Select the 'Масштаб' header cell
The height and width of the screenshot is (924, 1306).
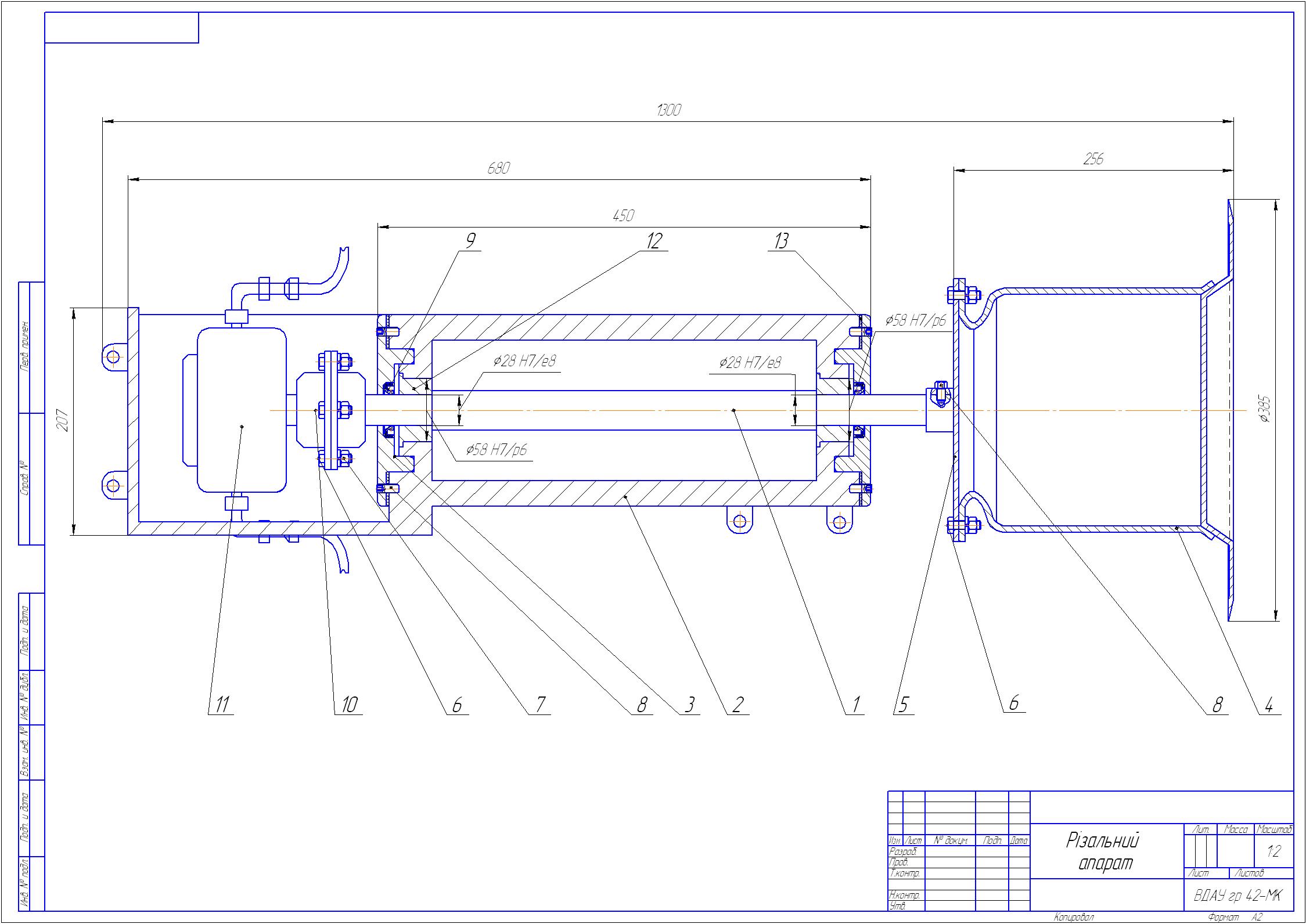(x=1274, y=829)
